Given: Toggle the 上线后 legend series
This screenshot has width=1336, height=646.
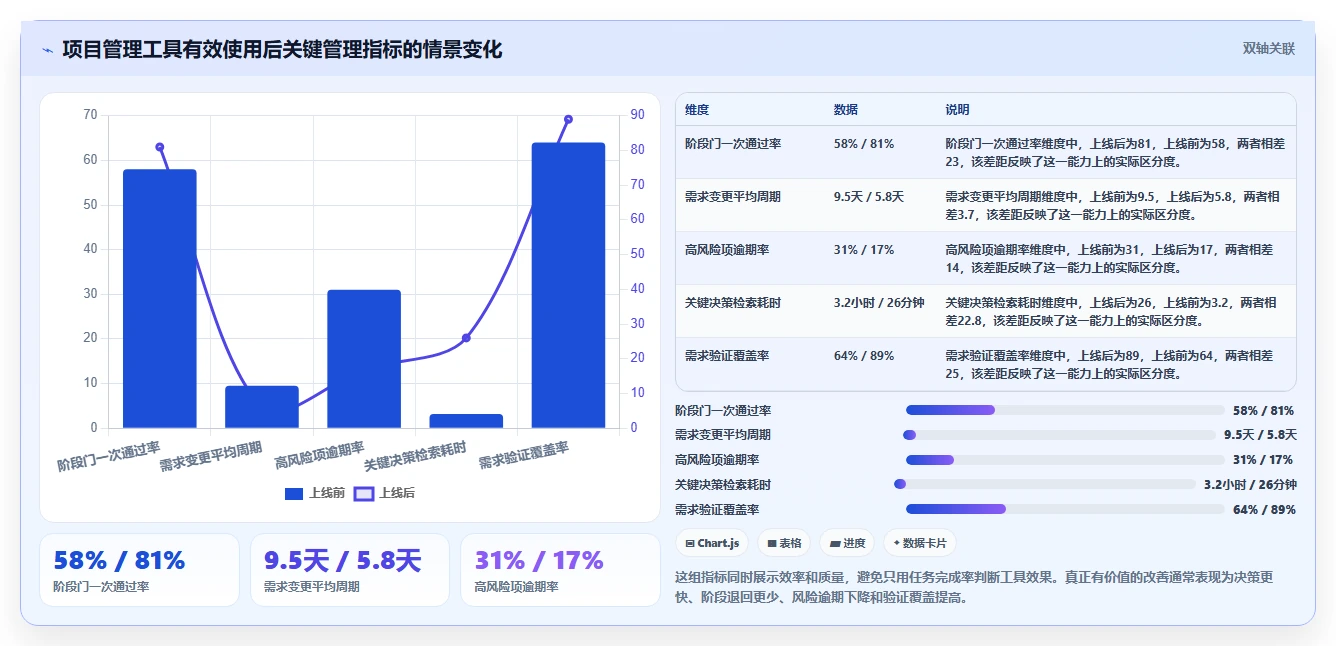Looking at the screenshot, I should click(385, 493).
